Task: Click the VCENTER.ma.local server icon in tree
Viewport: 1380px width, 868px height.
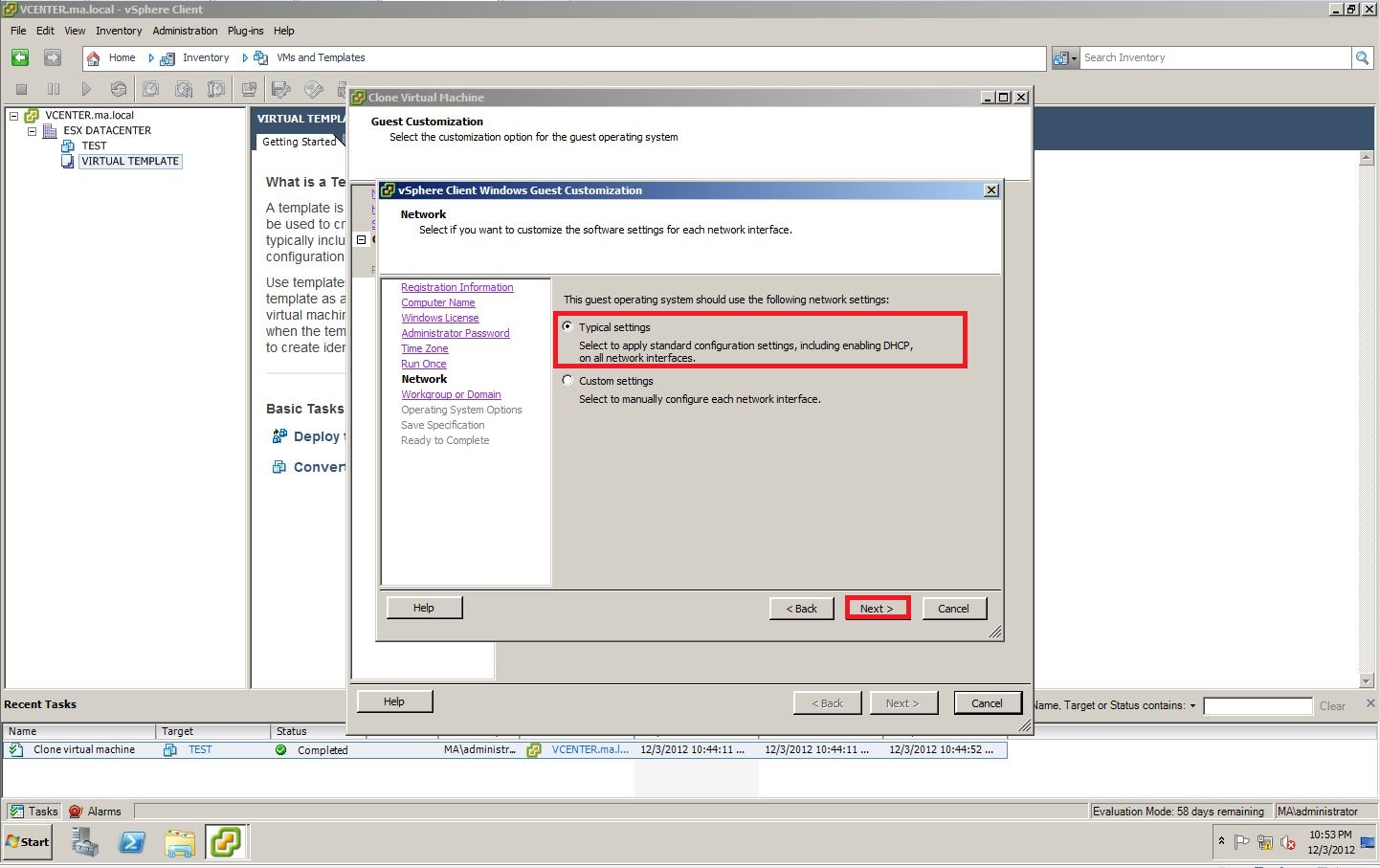Action: point(32,116)
